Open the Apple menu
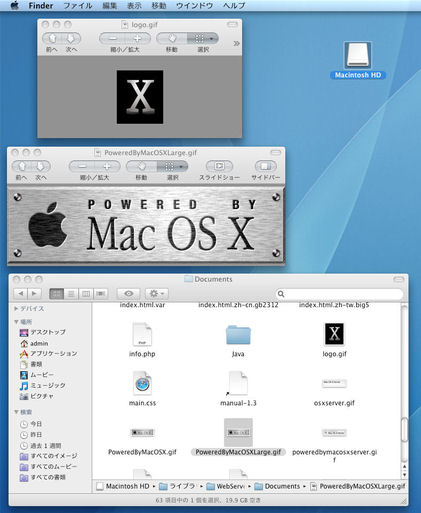 coord(14,5)
